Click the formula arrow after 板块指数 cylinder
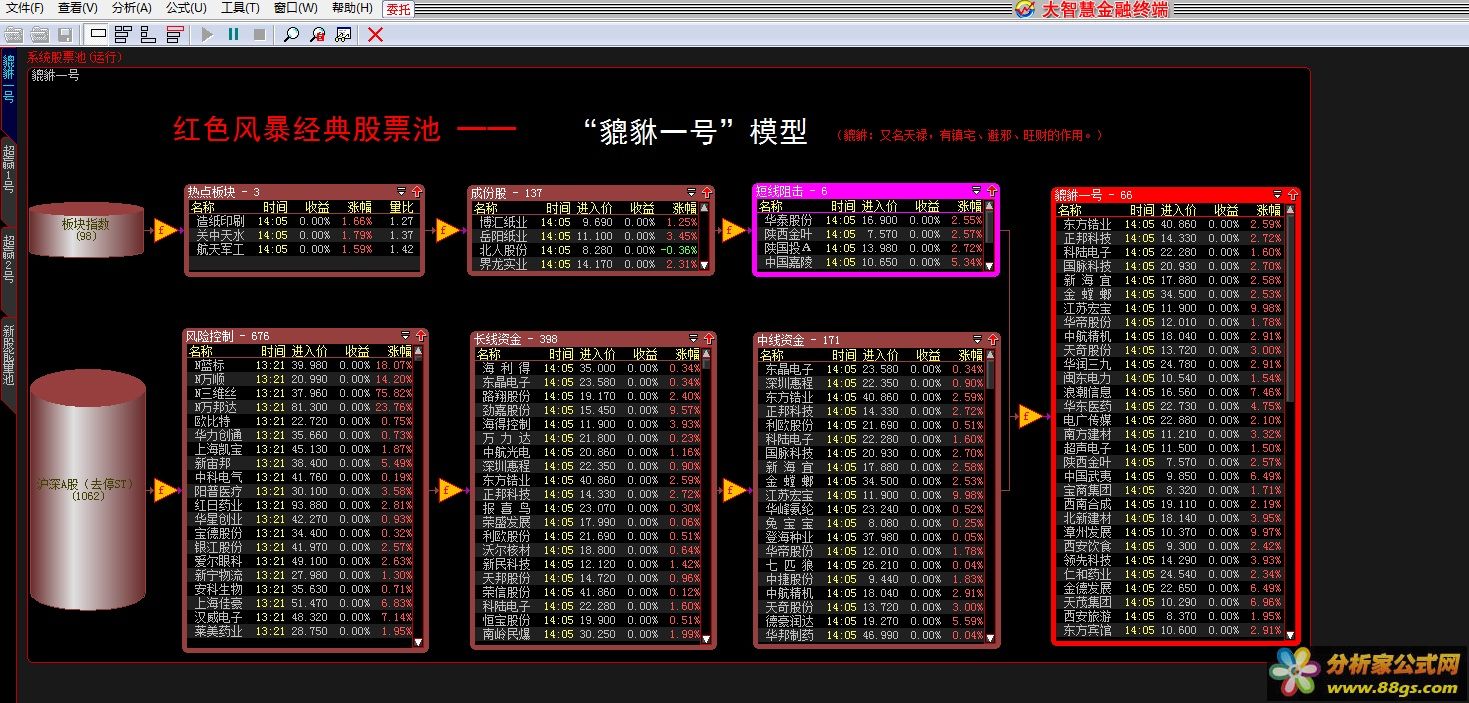 164,231
